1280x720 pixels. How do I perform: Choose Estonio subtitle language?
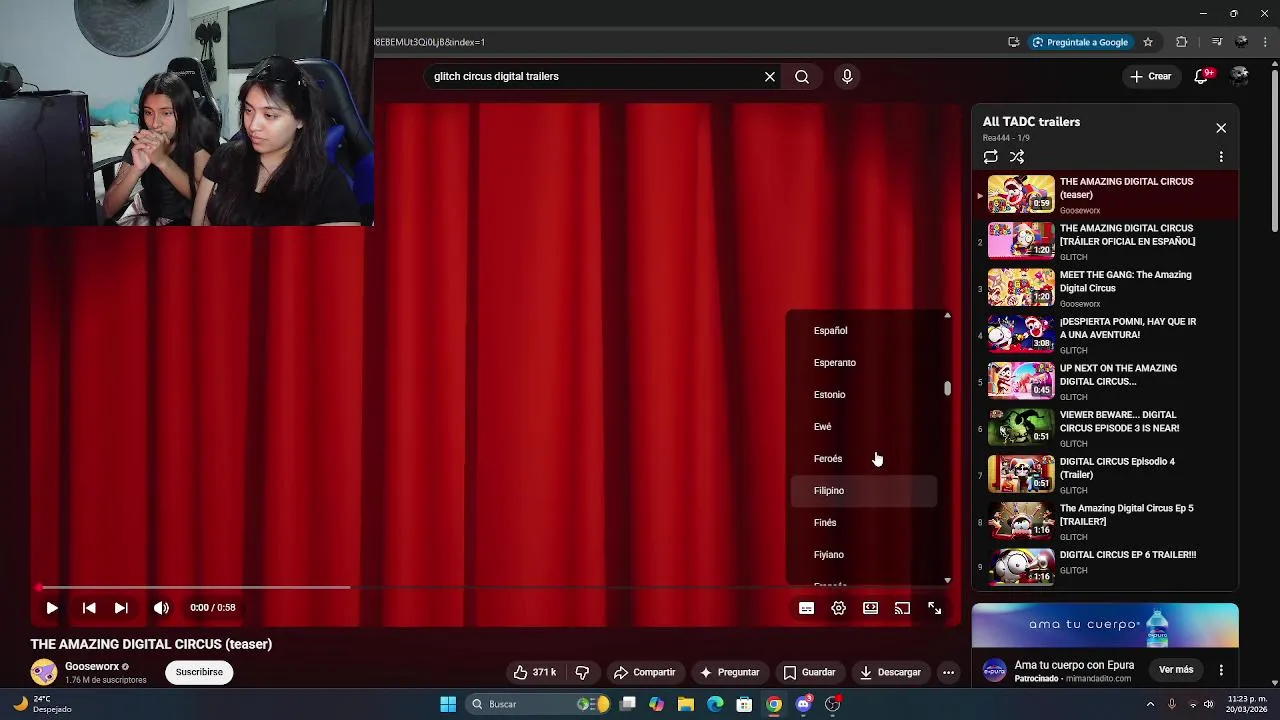[864, 395]
